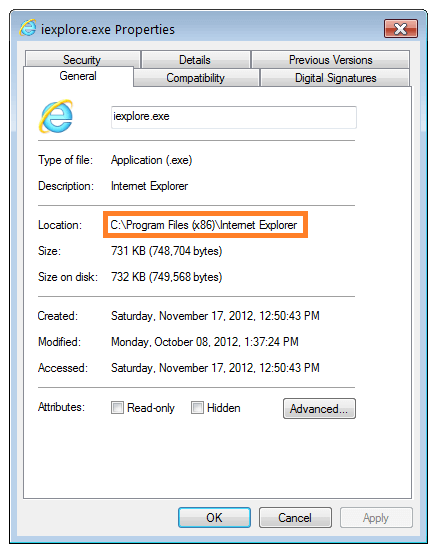The height and width of the screenshot is (553, 437).
Task: Click the large Internet Explorer file icon
Action: (x=56, y=116)
